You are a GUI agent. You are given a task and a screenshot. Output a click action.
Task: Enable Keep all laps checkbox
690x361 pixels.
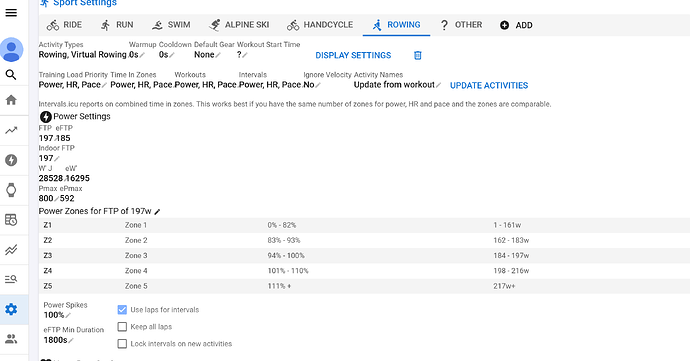coord(122,327)
